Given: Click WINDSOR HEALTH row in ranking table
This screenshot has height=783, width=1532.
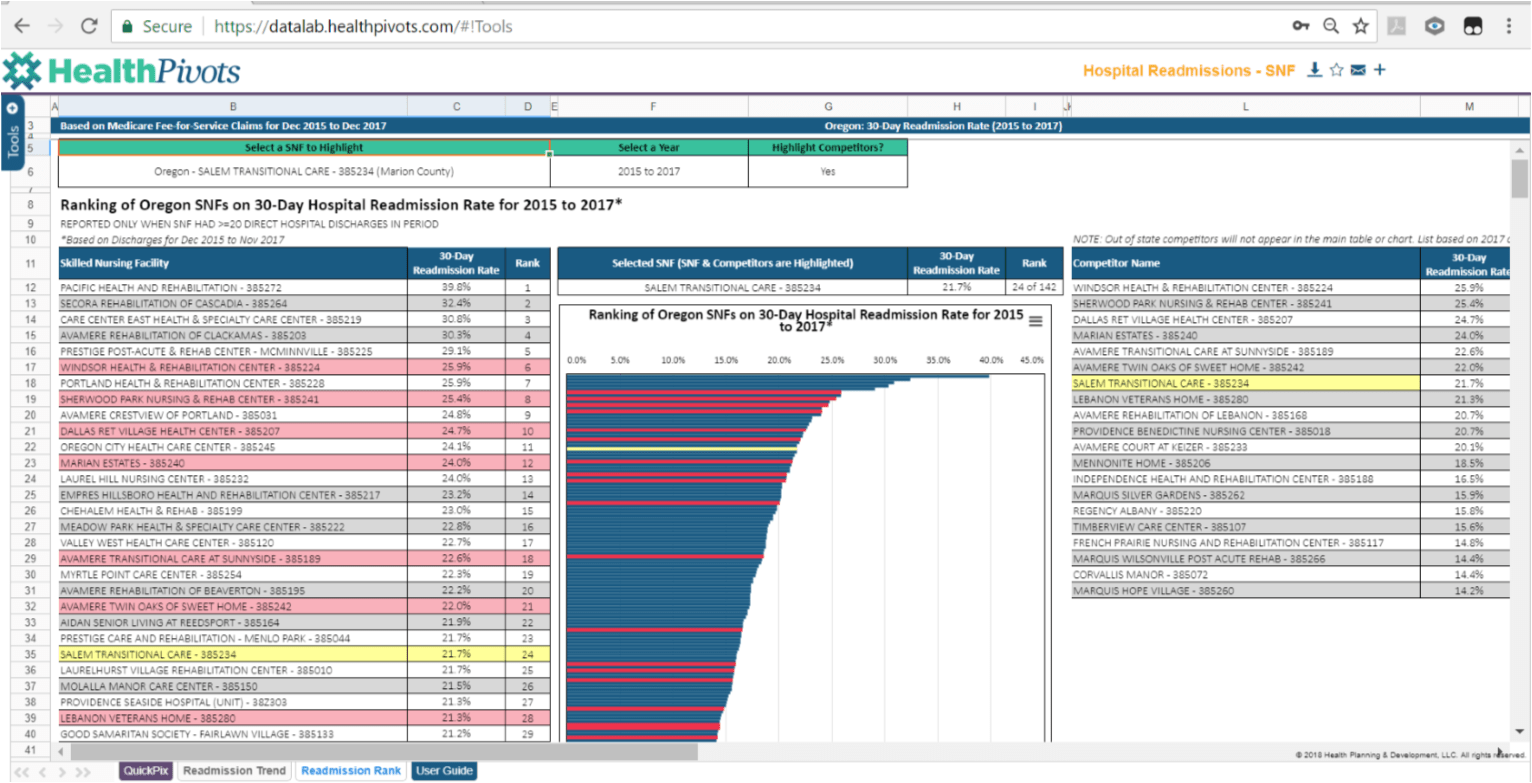Looking at the screenshot, I should tap(233, 367).
